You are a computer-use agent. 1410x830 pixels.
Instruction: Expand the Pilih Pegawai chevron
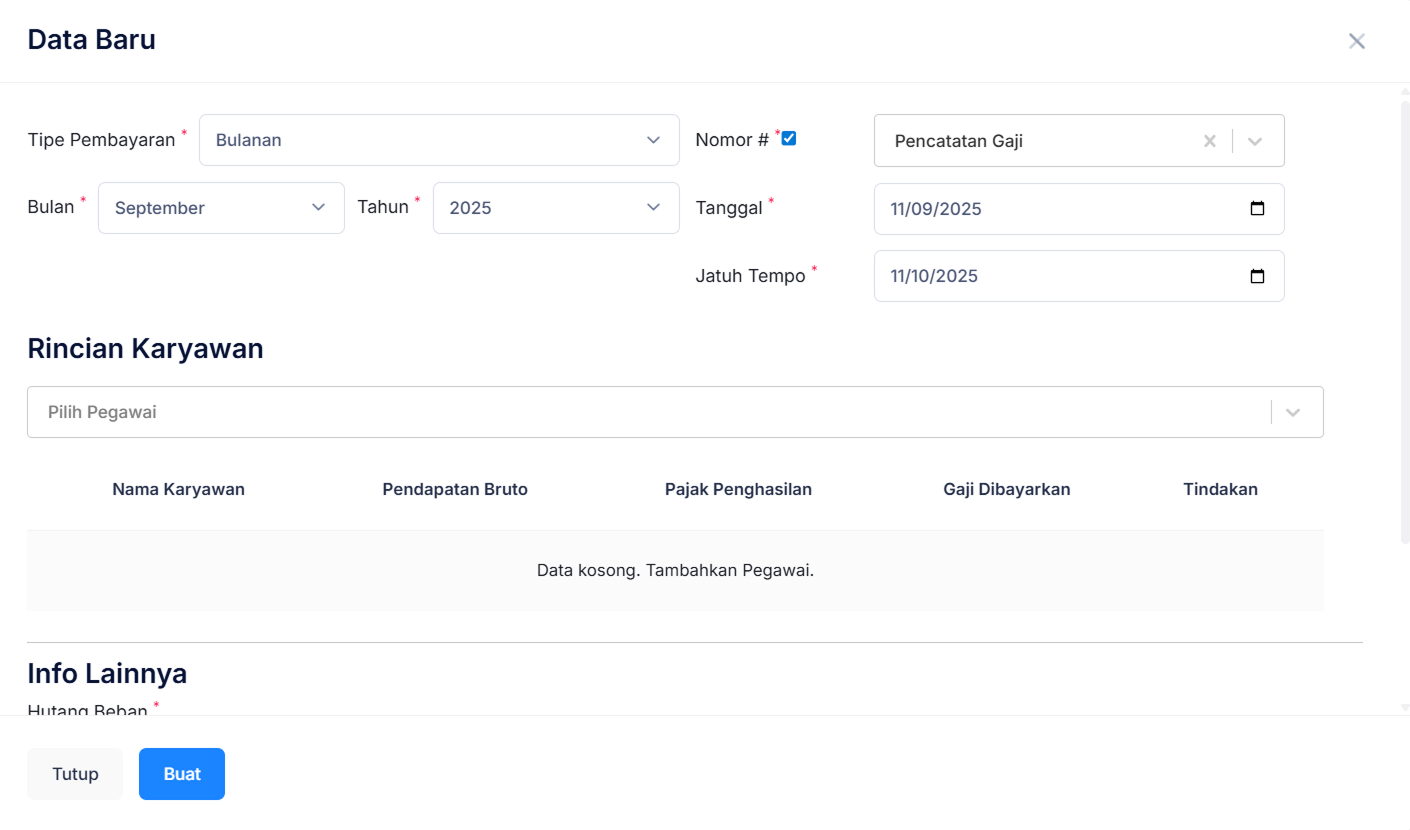tap(1292, 412)
